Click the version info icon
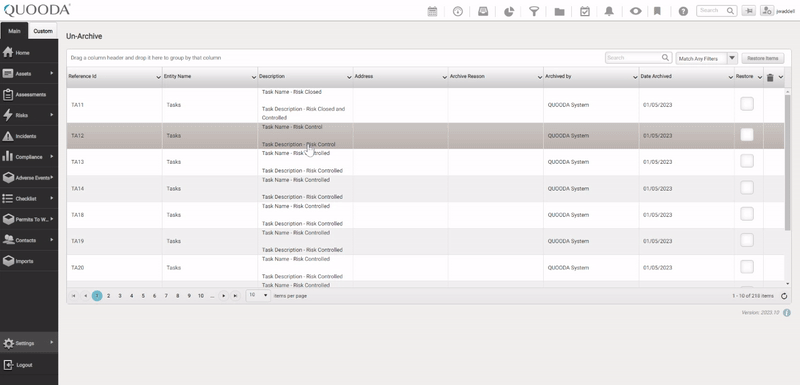Image resolution: width=800 pixels, height=385 pixels. [x=787, y=313]
